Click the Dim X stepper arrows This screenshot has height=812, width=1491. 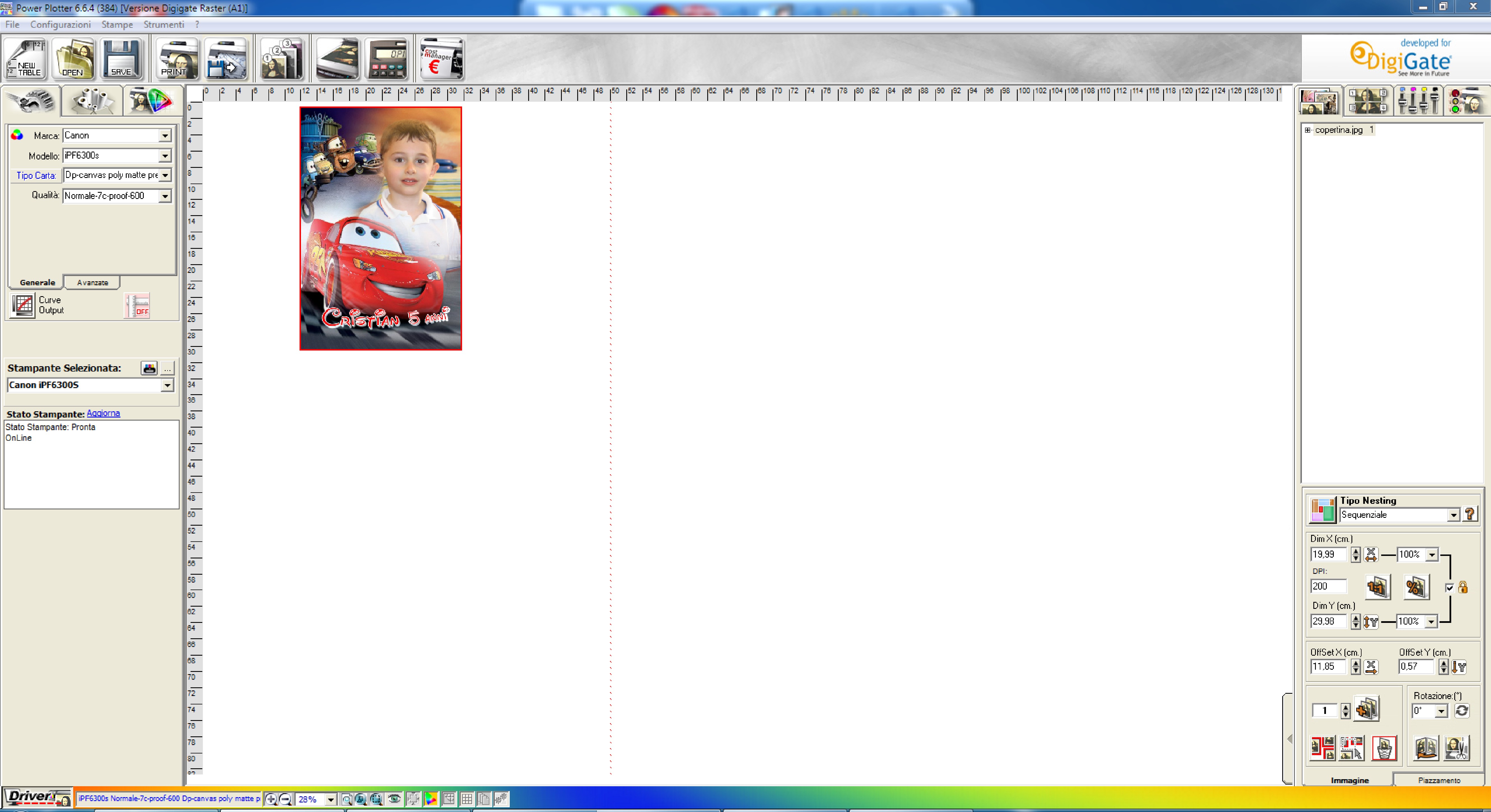1356,555
